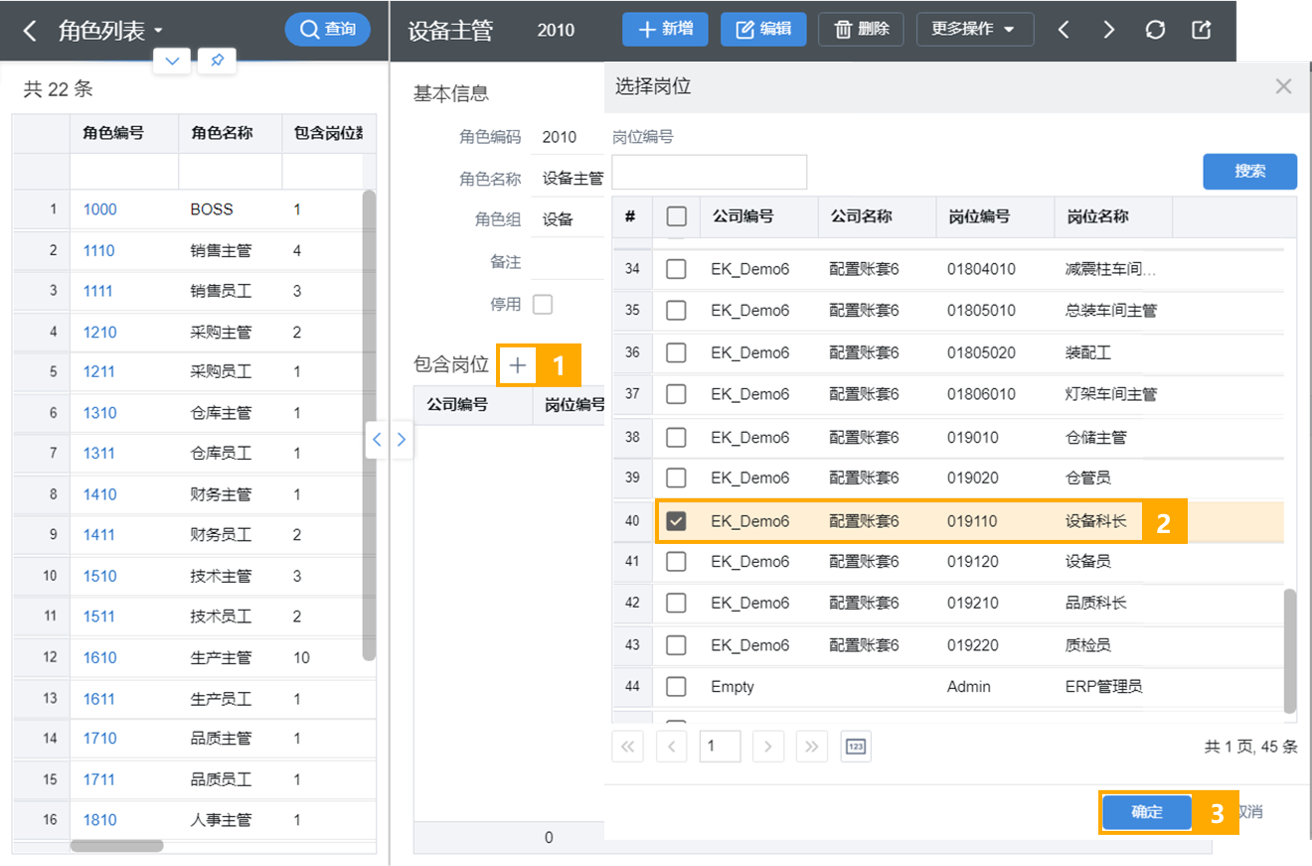Click the 搜索 button

1250,172
